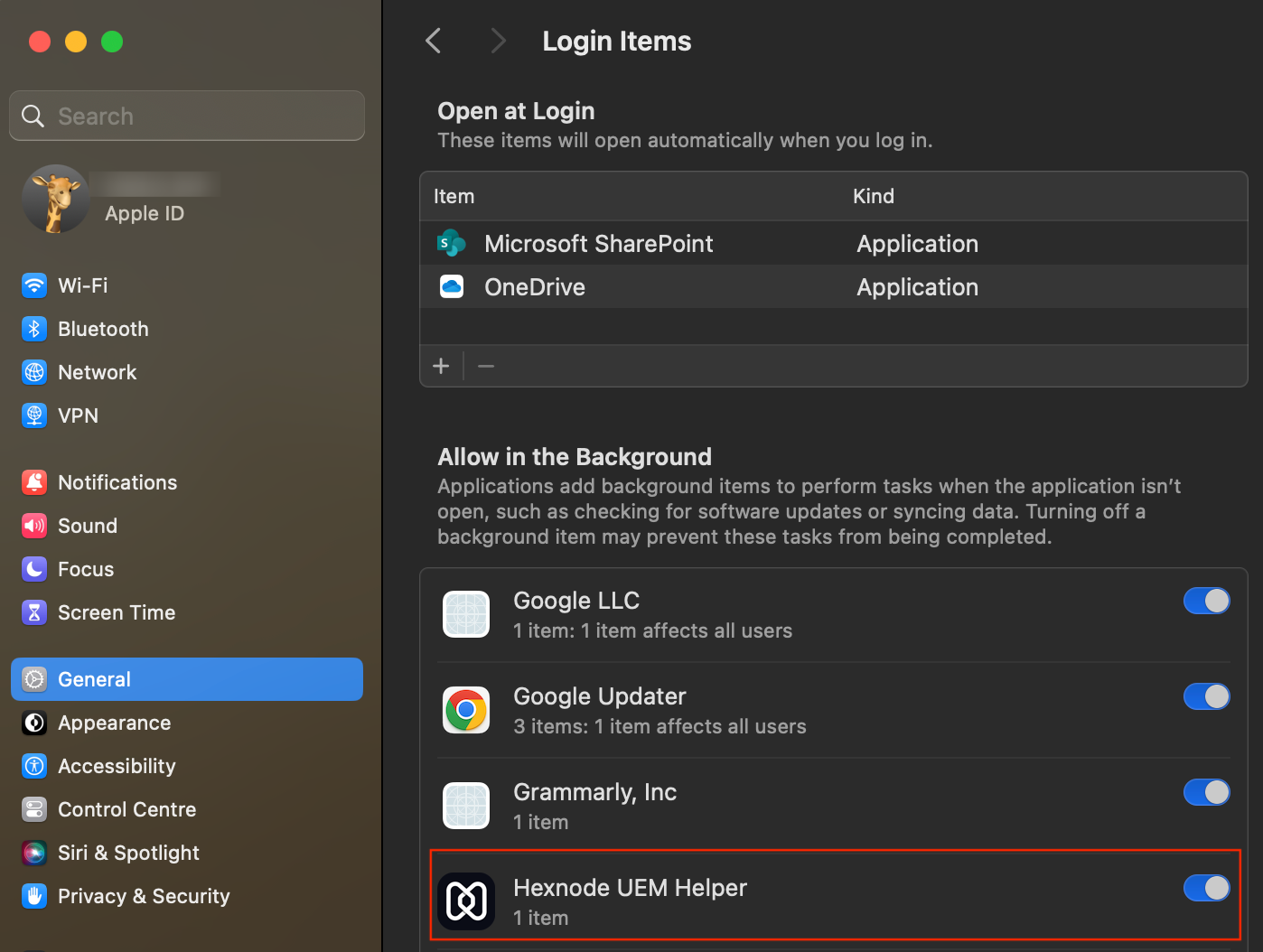Viewport: 1263px width, 952px height.
Task: Click in the Search field
Action: point(187,116)
